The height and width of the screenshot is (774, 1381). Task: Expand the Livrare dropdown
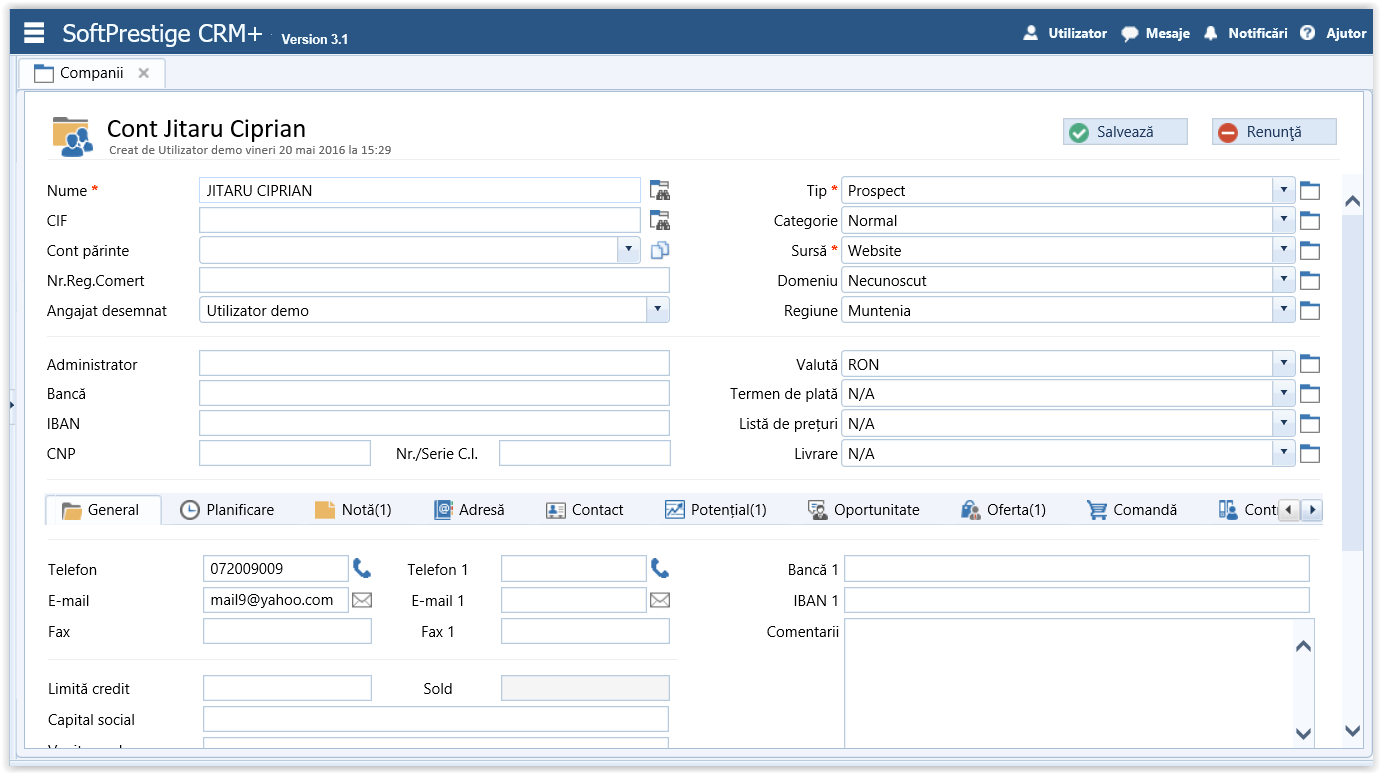pos(1284,454)
